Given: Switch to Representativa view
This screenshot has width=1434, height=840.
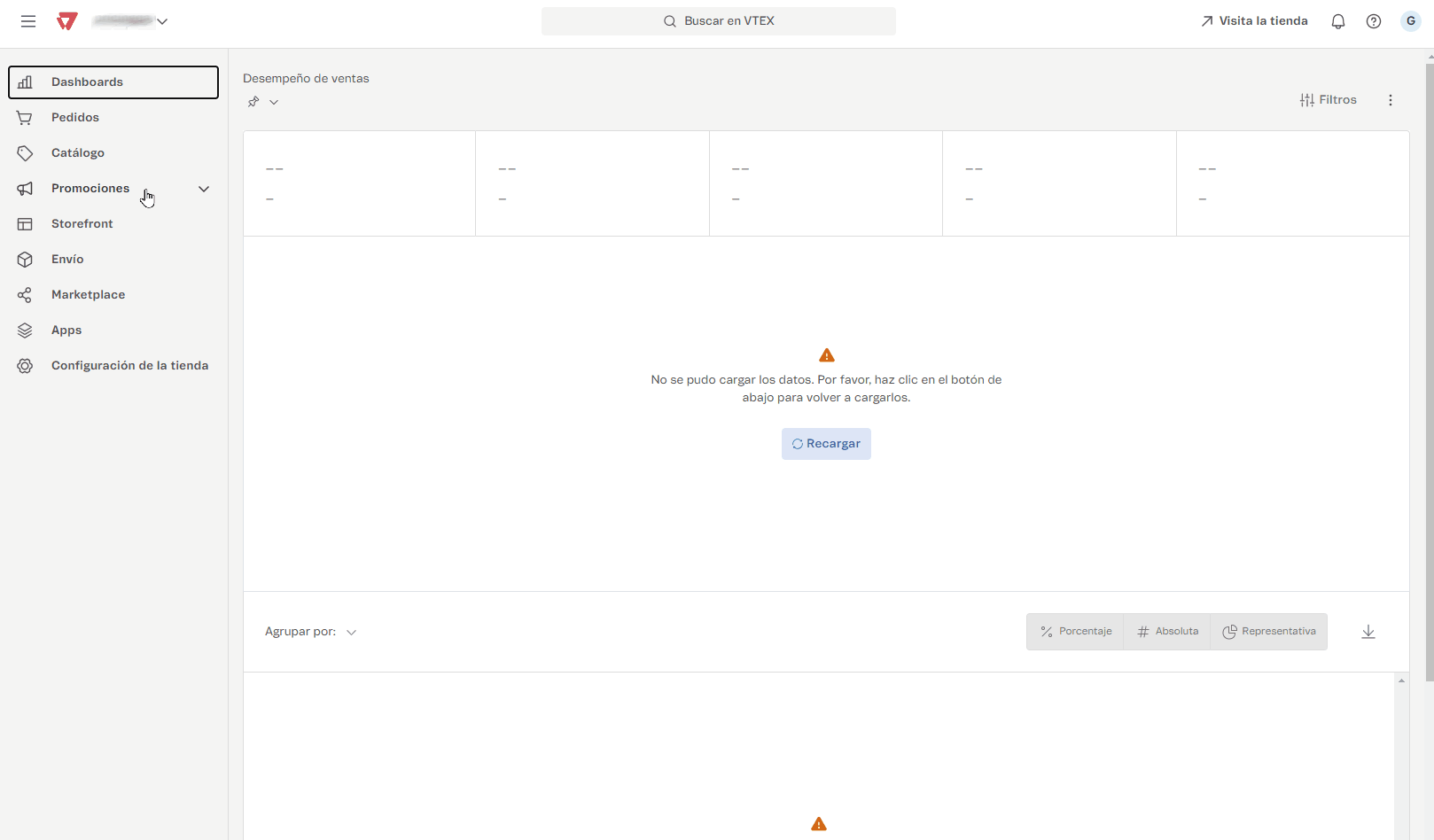Looking at the screenshot, I should (1268, 632).
